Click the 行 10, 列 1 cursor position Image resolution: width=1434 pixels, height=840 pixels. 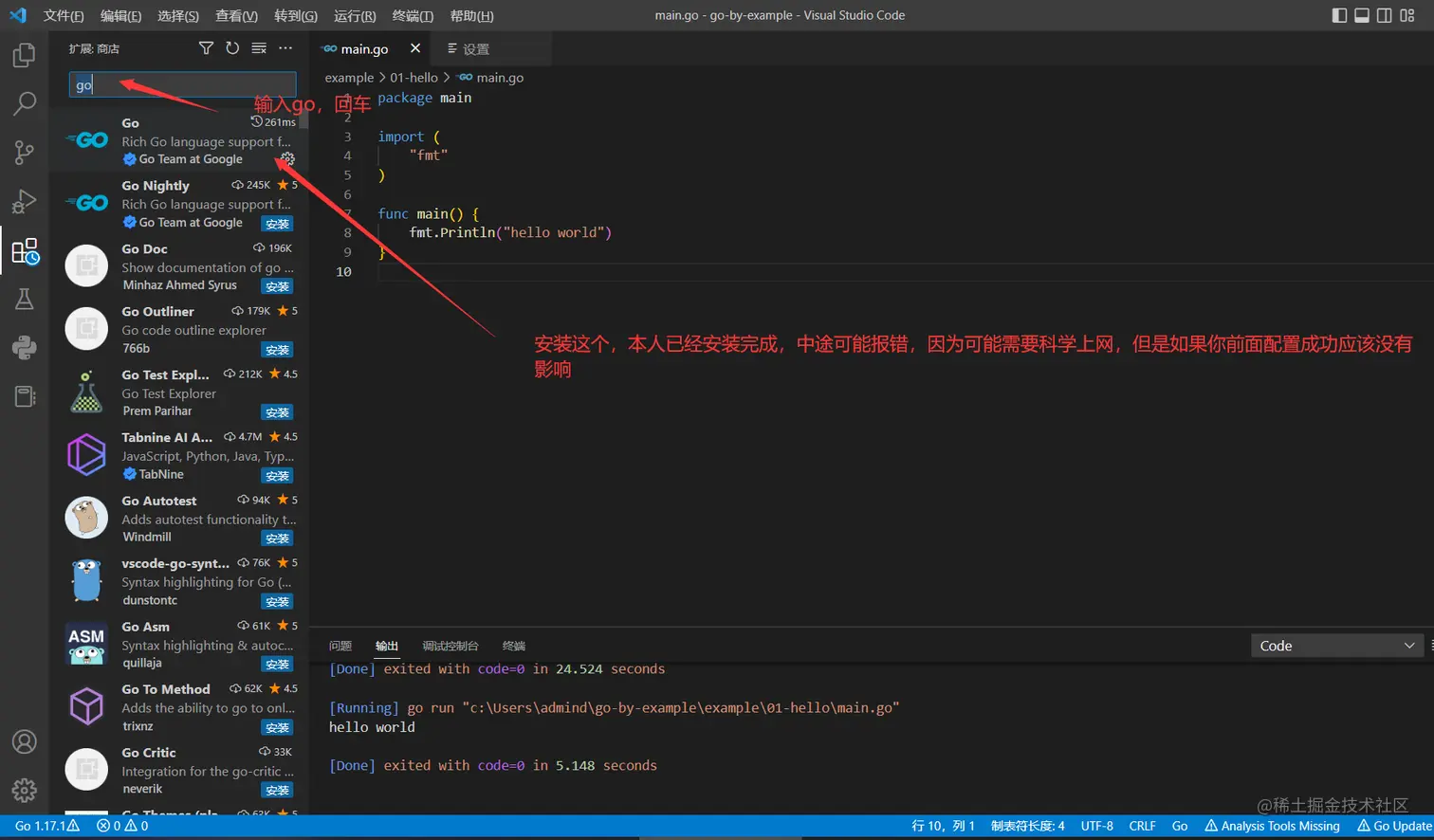click(x=943, y=826)
